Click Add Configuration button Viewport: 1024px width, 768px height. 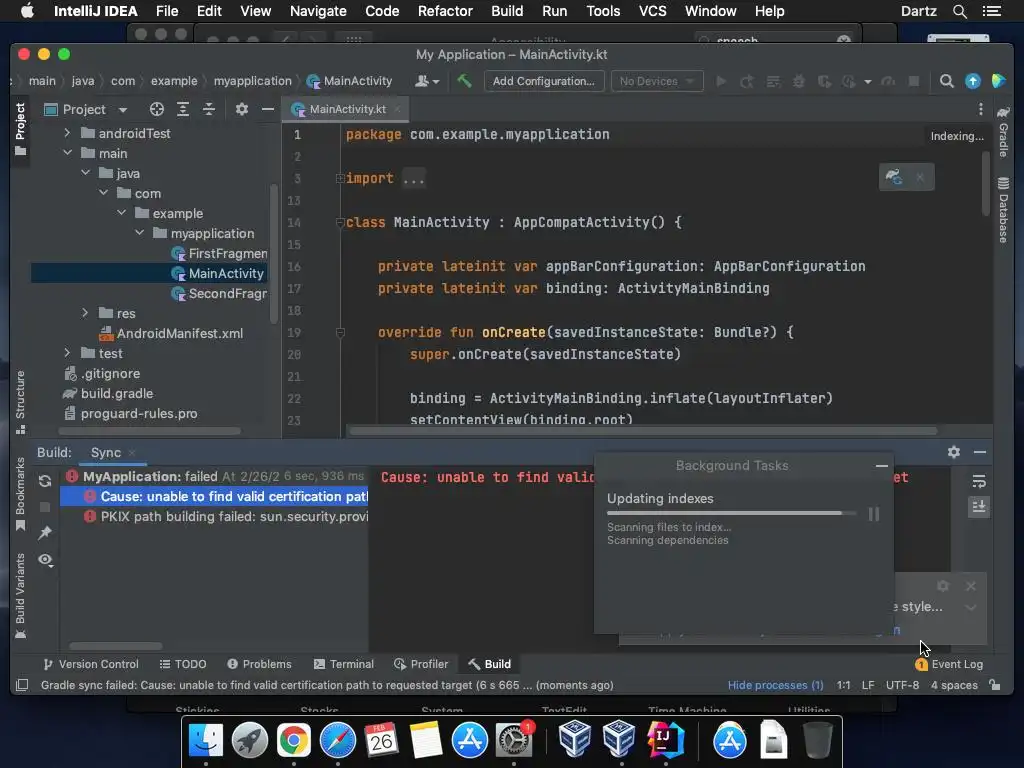pyautogui.click(x=543, y=81)
